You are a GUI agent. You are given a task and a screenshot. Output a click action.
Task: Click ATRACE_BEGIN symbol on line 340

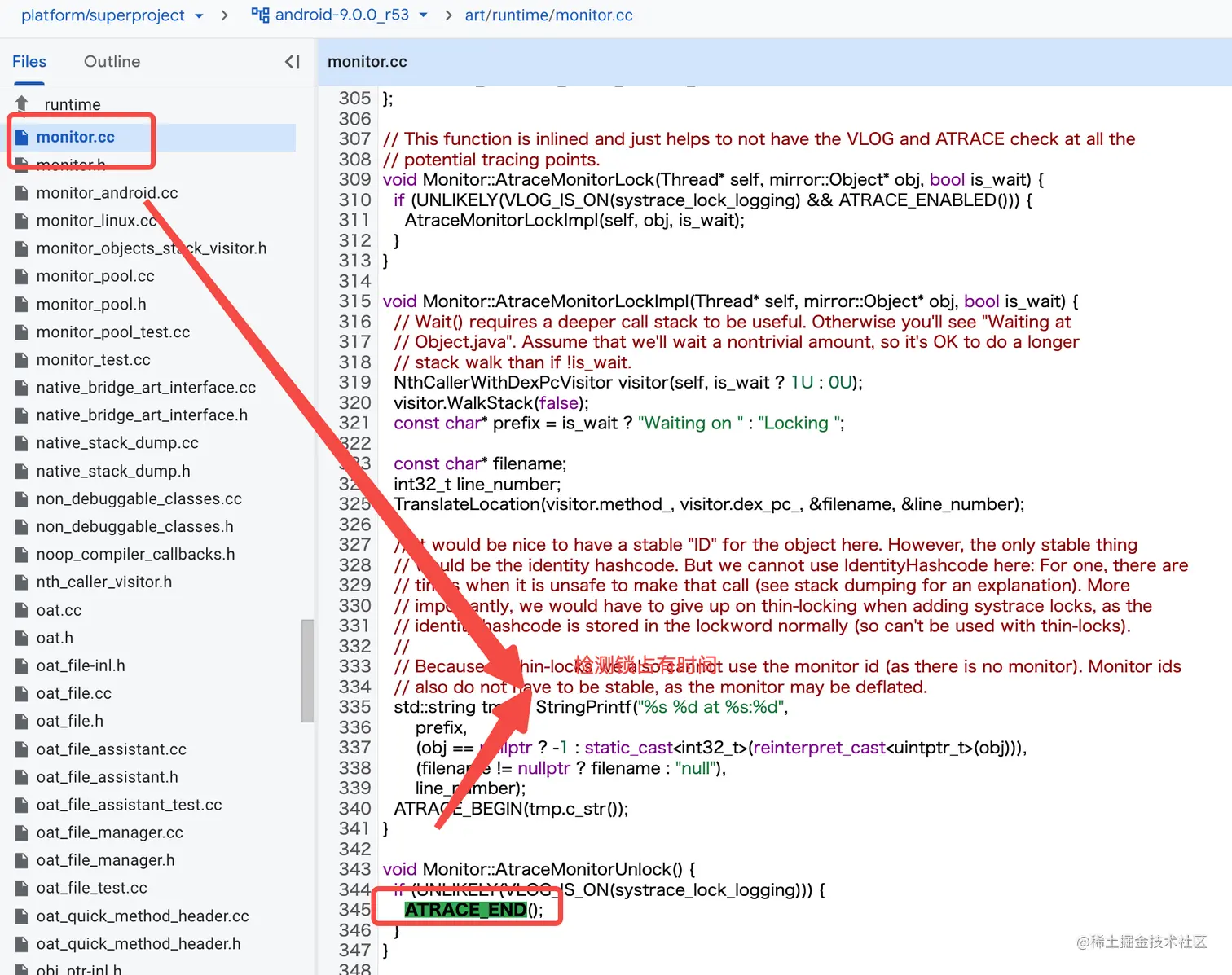458,809
